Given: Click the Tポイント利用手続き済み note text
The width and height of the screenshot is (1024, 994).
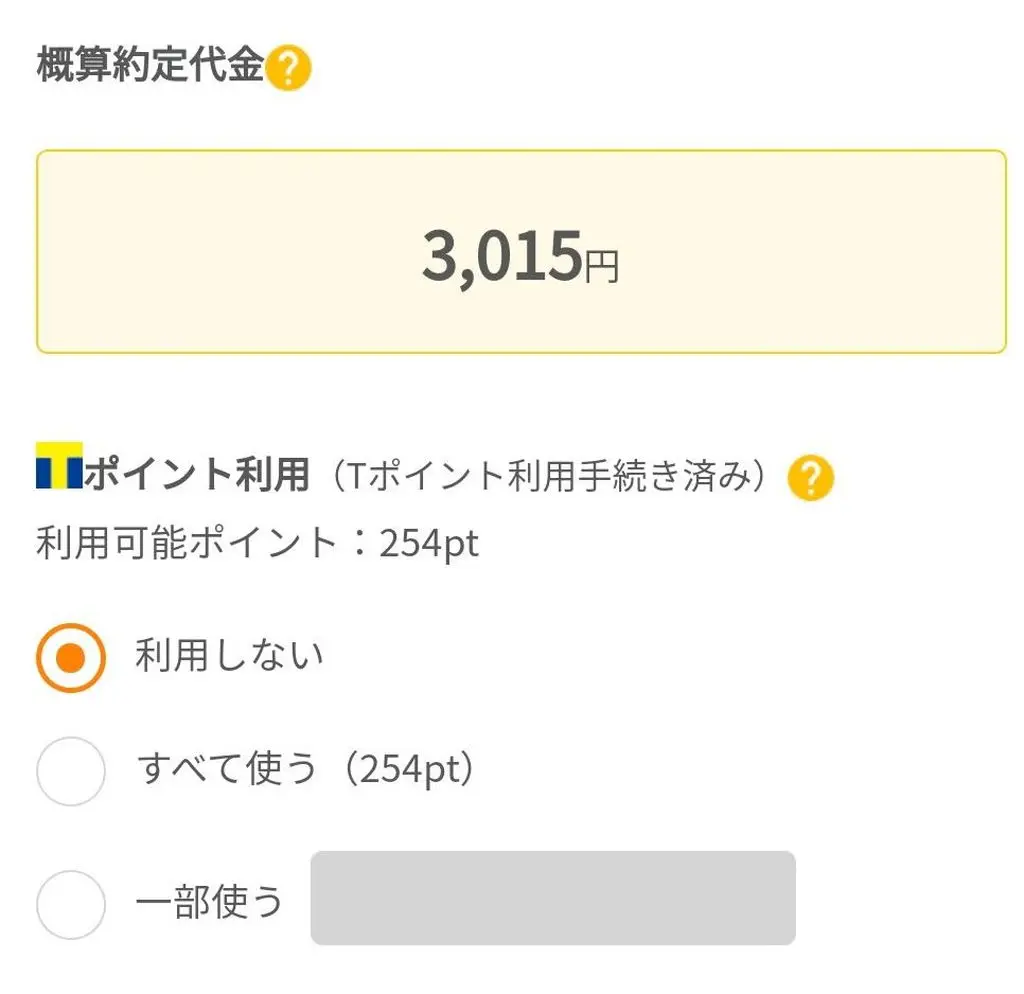Looking at the screenshot, I should tap(549, 475).
